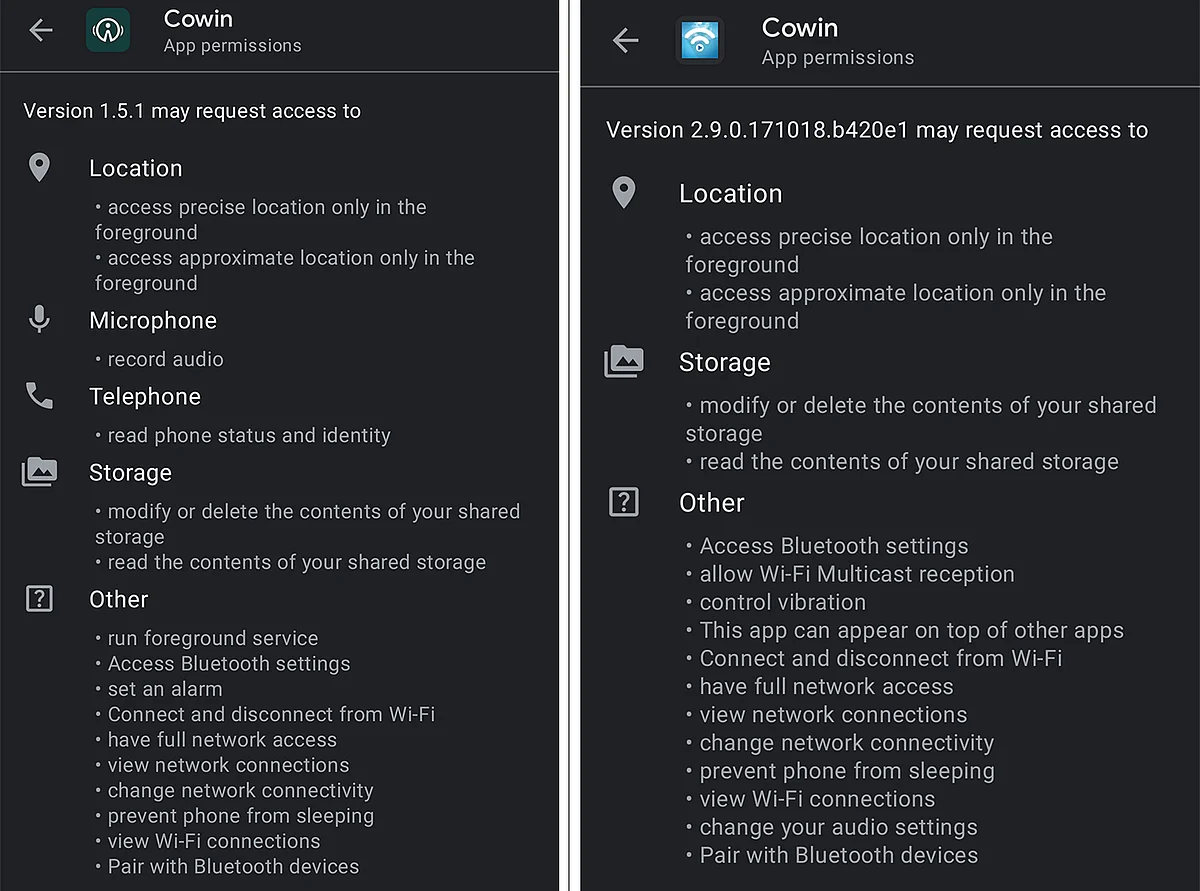The height and width of the screenshot is (891, 1200).
Task: Tap 'This app can appear on top' entry
Action: [905, 630]
